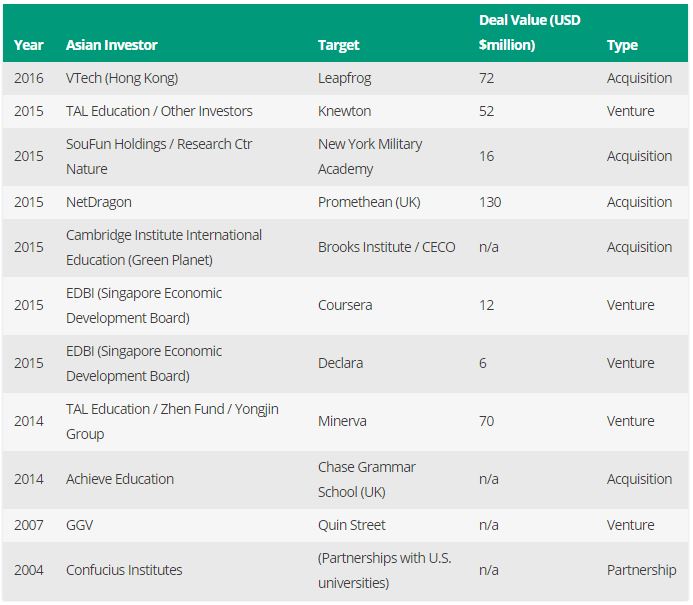
Task: Click the Type column header
Action: click(622, 45)
